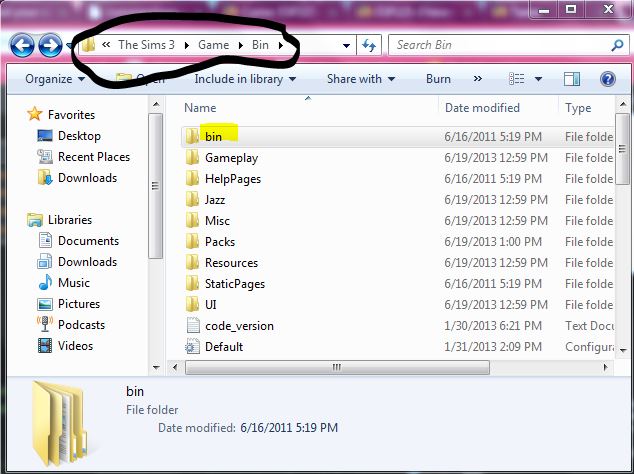Click The Sims 3 breadcrumb
Image resolution: width=634 pixels, height=474 pixels.
(146, 45)
